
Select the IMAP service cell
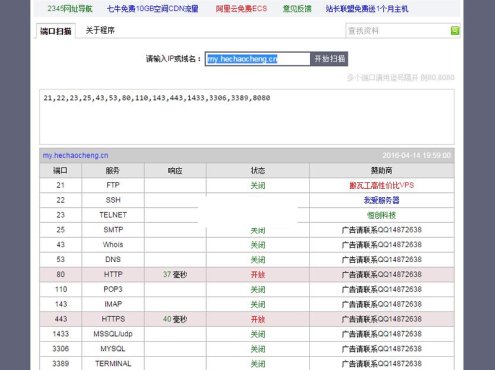click(113, 304)
